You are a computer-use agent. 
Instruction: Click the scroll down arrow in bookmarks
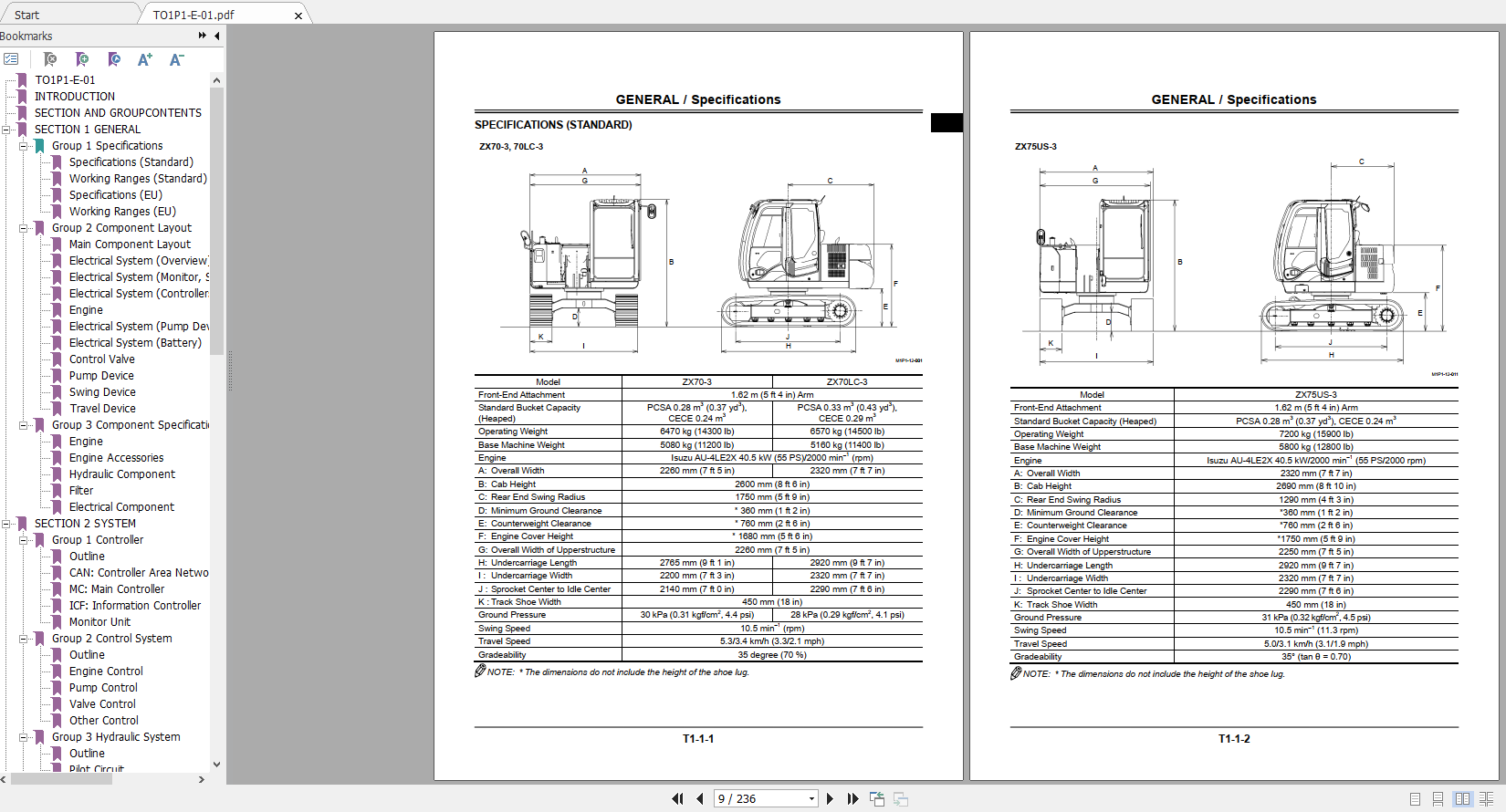216,765
